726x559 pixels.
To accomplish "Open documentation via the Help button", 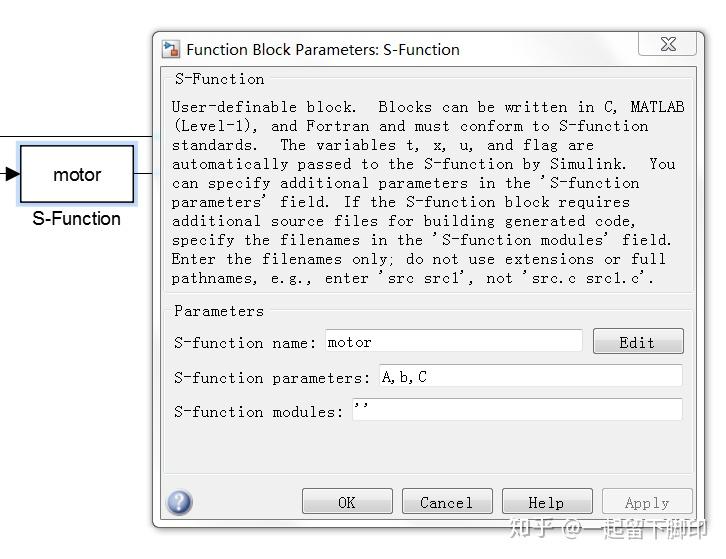I will [x=547, y=502].
